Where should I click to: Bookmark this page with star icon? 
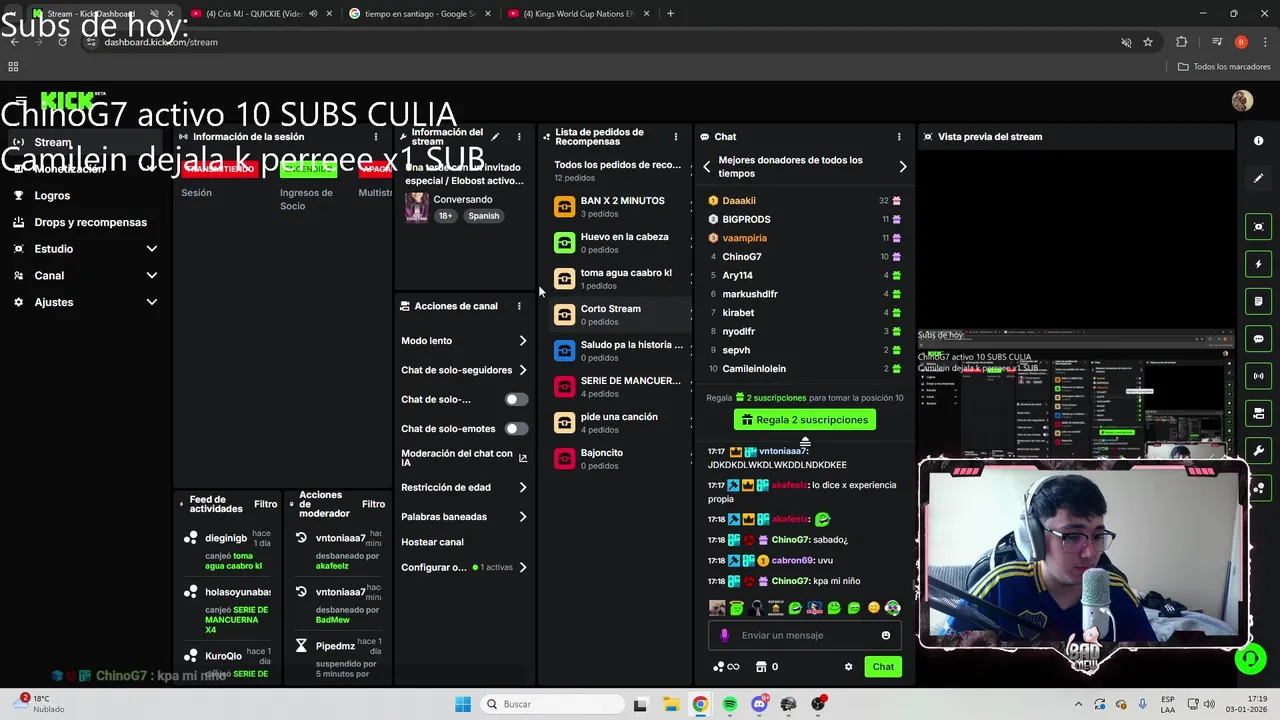(x=1148, y=42)
